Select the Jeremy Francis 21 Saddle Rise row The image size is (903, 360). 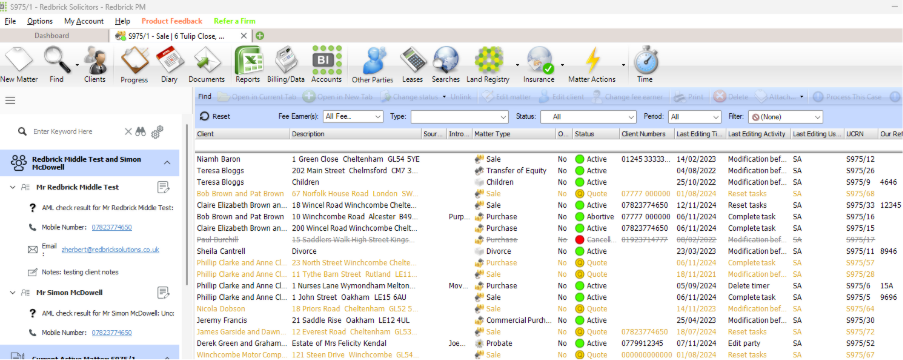click(x=549, y=320)
